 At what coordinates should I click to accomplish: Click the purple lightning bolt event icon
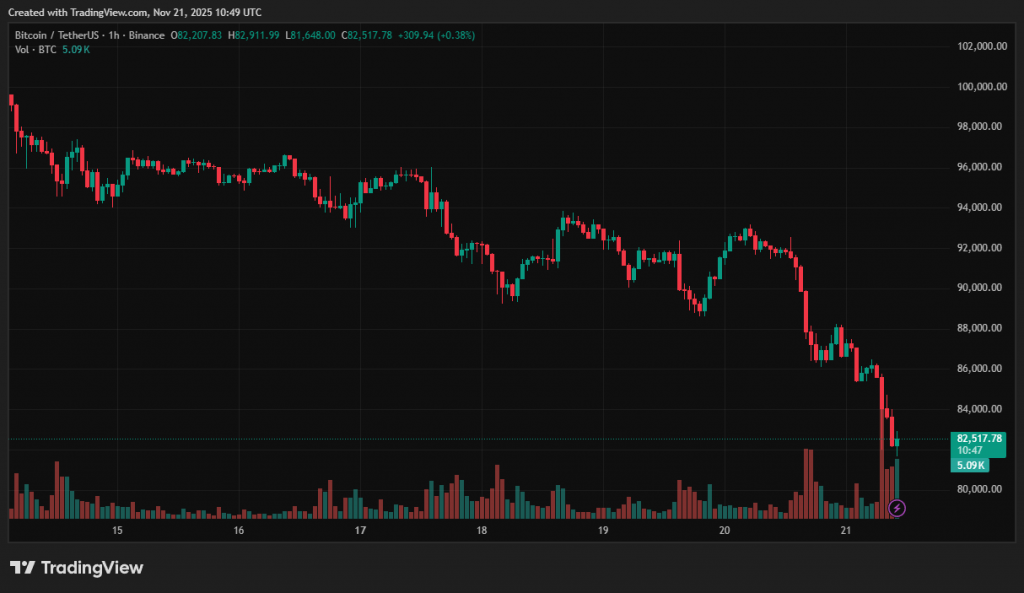pyautogui.click(x=897, y=508)
